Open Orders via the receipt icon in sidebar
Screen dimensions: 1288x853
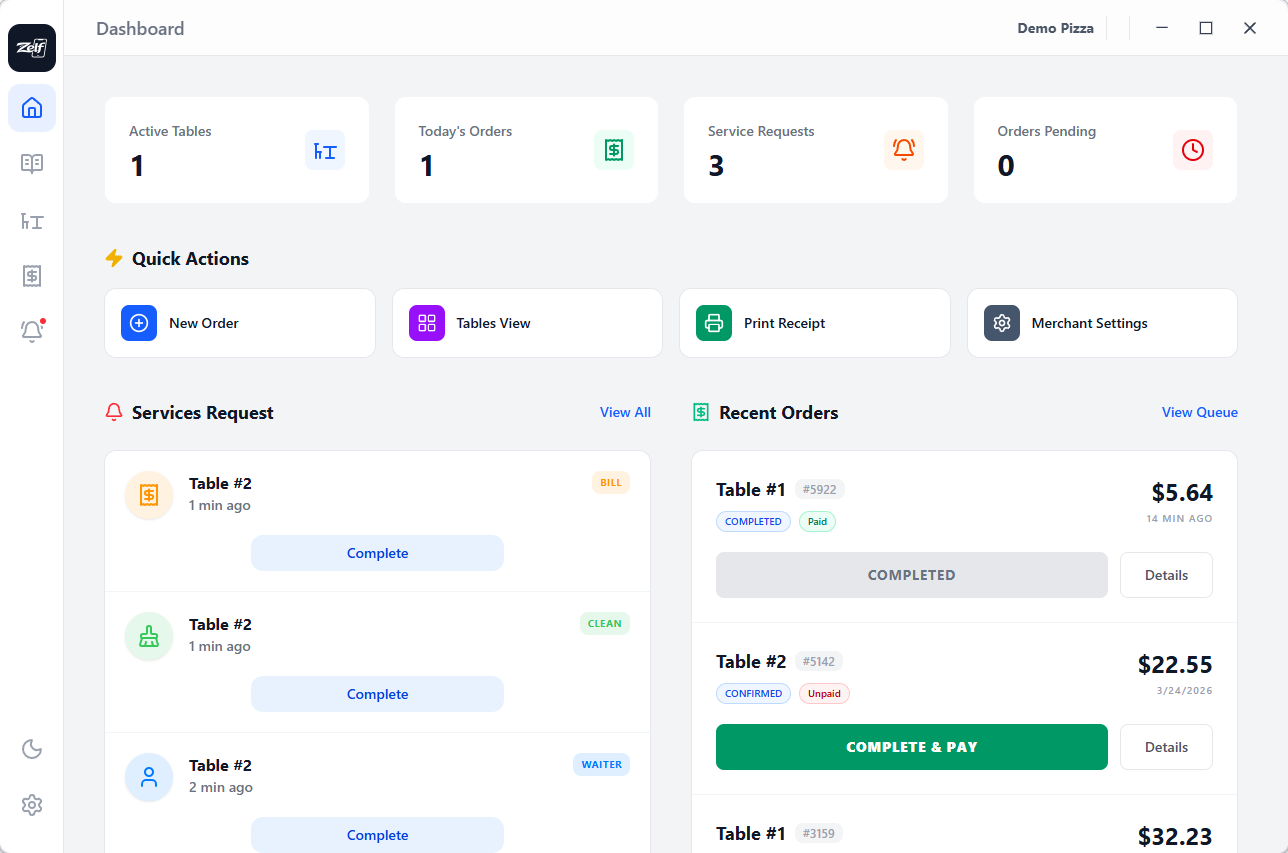(x=31, y=275)
